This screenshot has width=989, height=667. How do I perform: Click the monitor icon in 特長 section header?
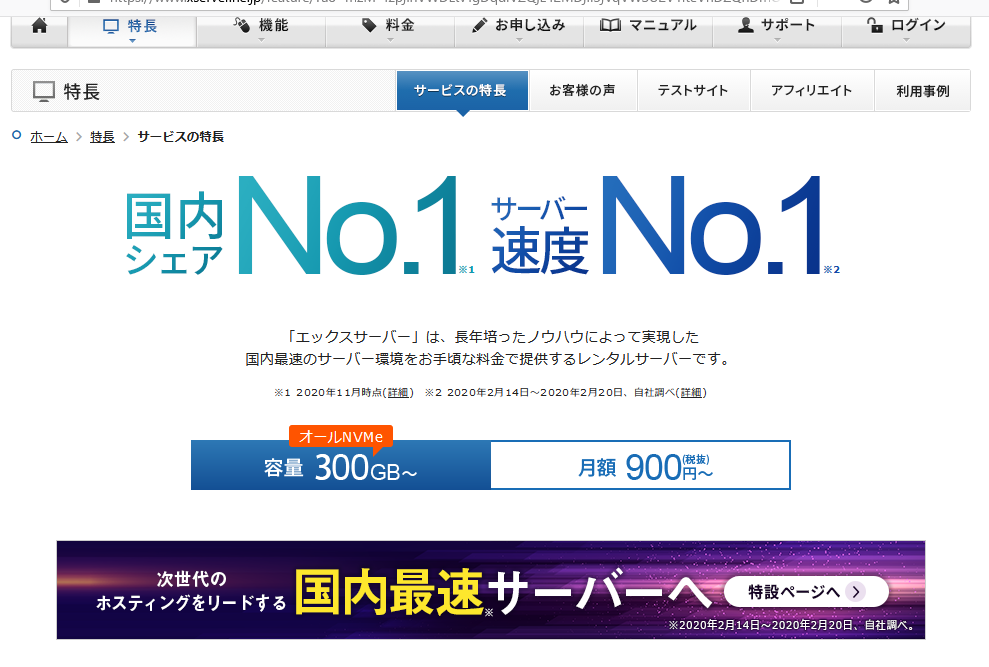pyautogui.click(x=44, y=91)
